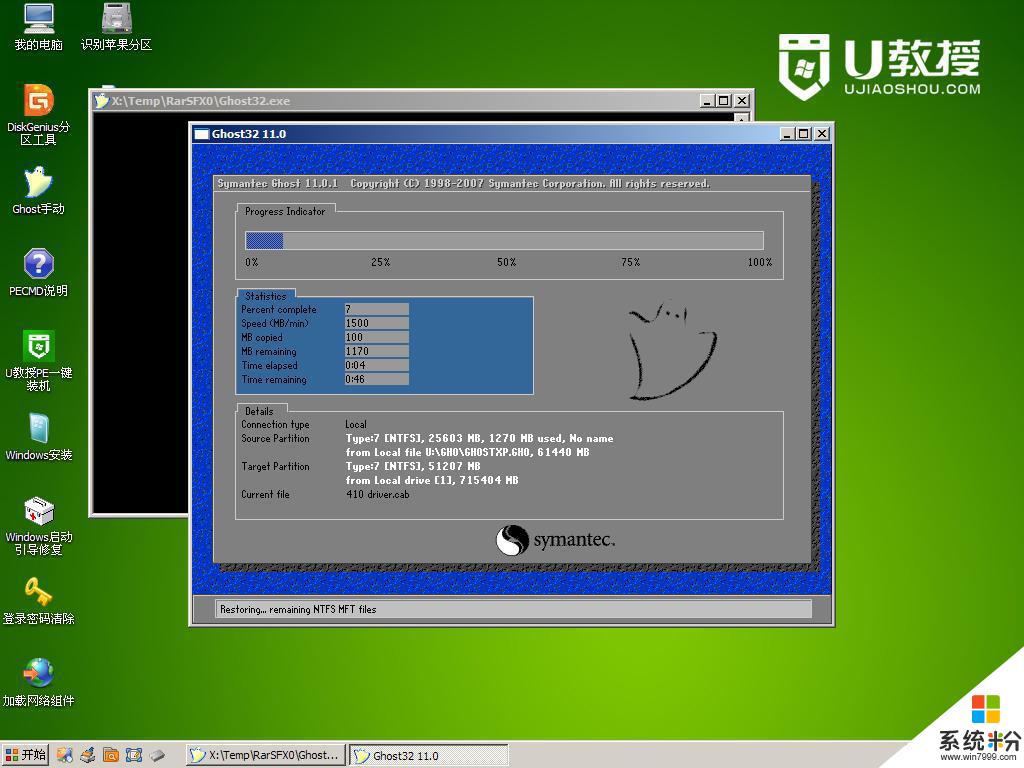Click the MB copied value 100
The image size is (1024, 768).
377,337
